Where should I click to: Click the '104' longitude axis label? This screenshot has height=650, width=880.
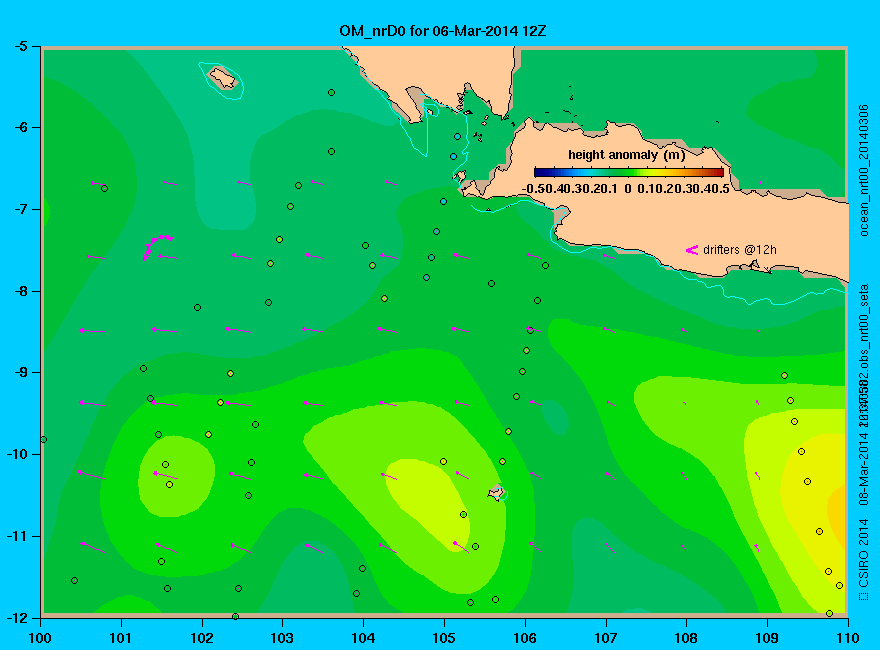(363, 638)
